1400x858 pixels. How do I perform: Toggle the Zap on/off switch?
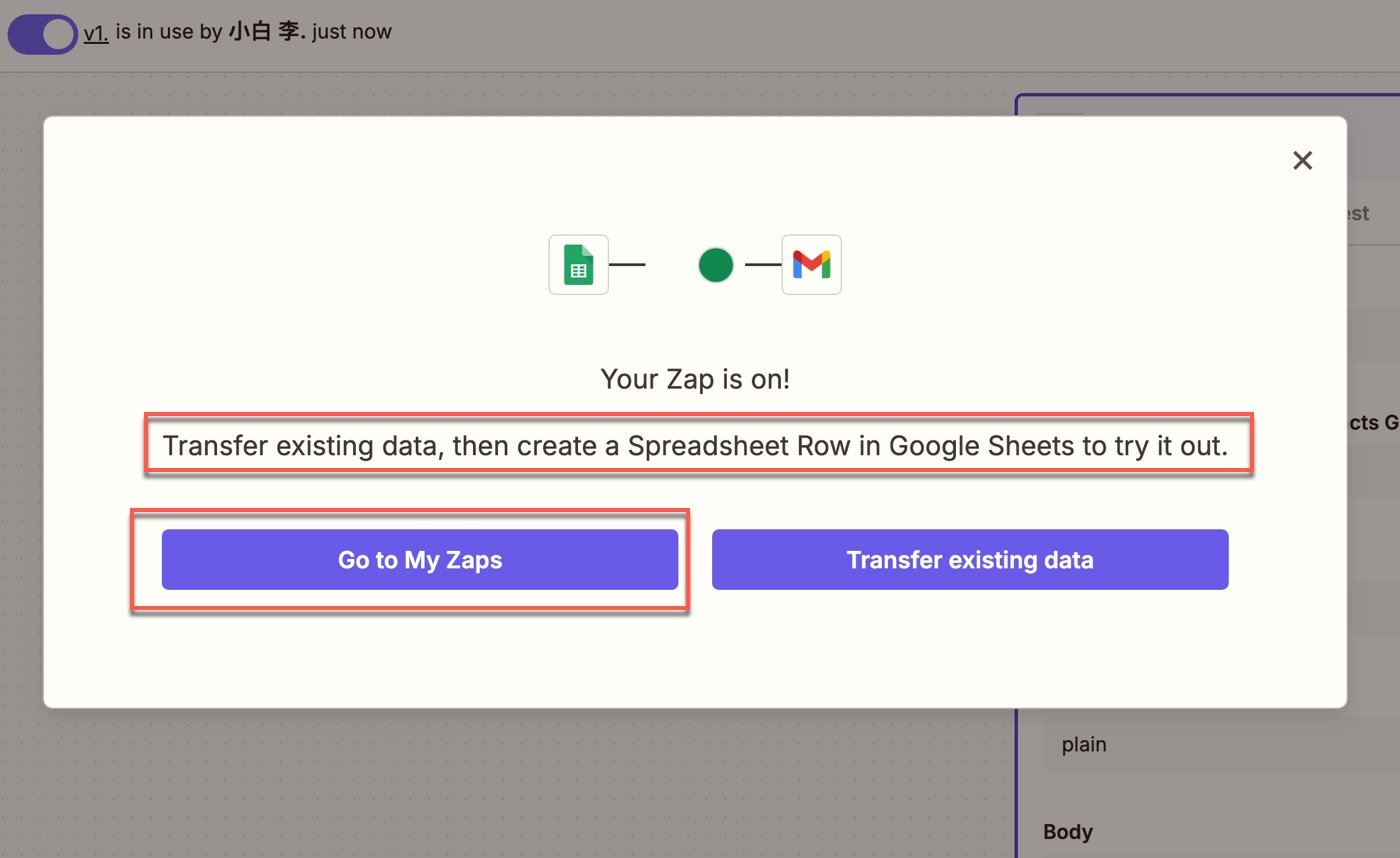[x=42, y=34]
